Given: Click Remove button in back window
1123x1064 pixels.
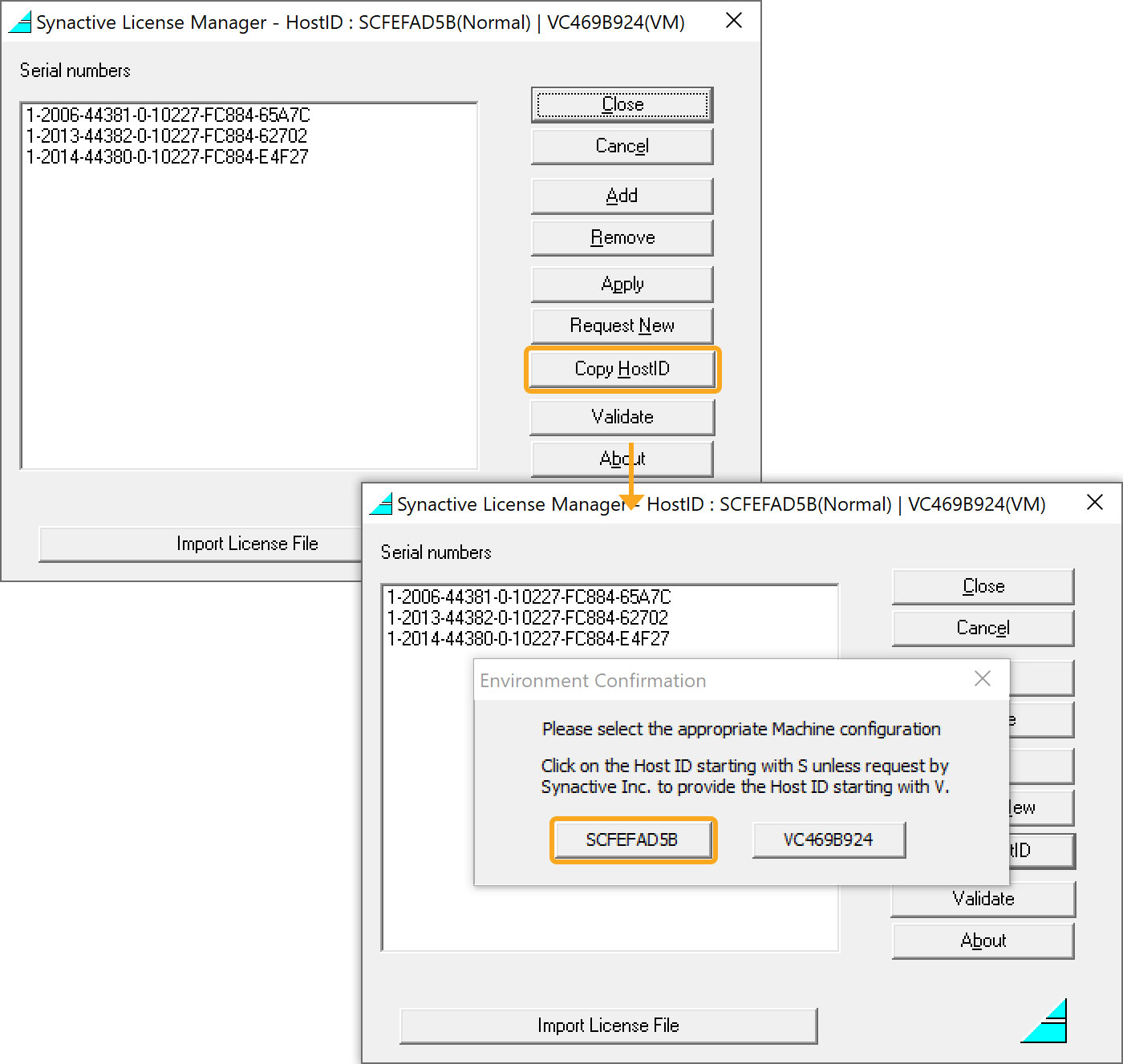Looking at the screenshot, I should pos(622,238).
